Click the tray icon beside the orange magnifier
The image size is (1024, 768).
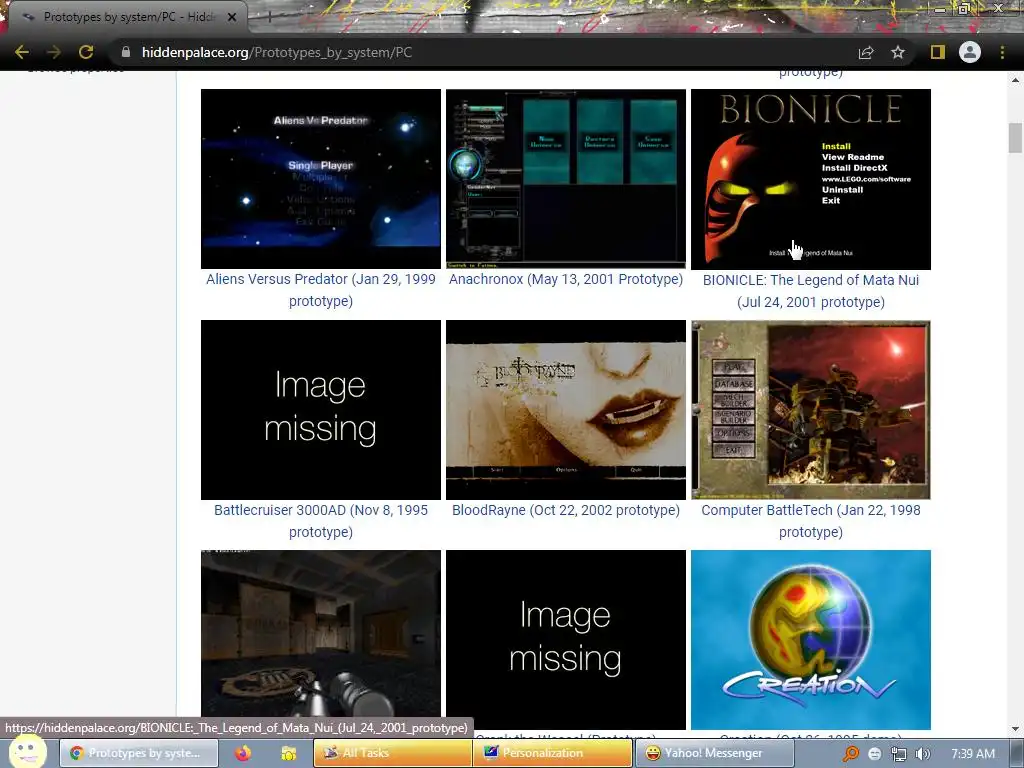tap(875, 754)
